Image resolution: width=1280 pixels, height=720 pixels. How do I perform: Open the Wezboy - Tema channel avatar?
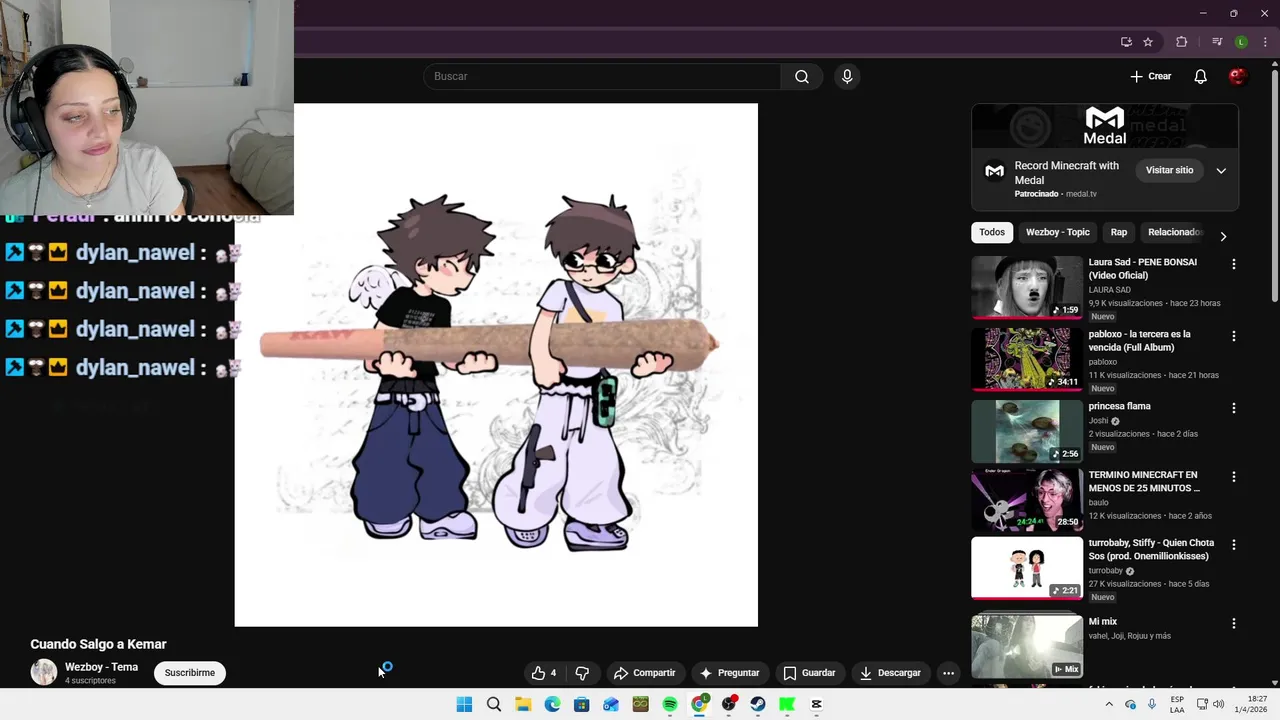(44, 672)
